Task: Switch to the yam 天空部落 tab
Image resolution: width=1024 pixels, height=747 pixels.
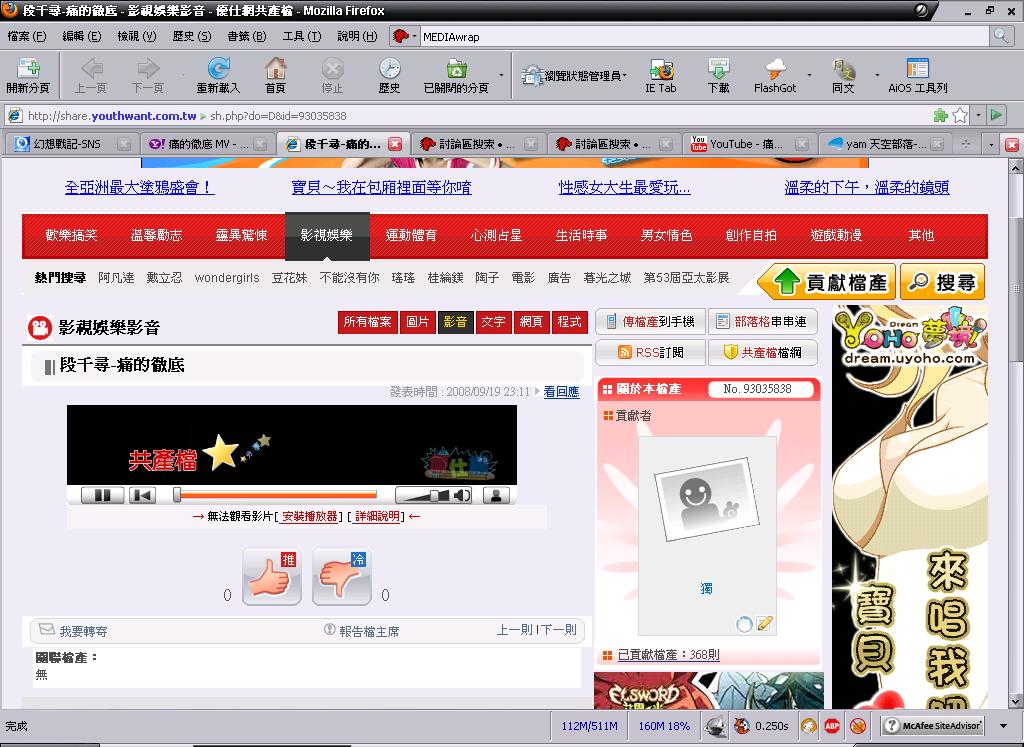Action: coord(883,144)
